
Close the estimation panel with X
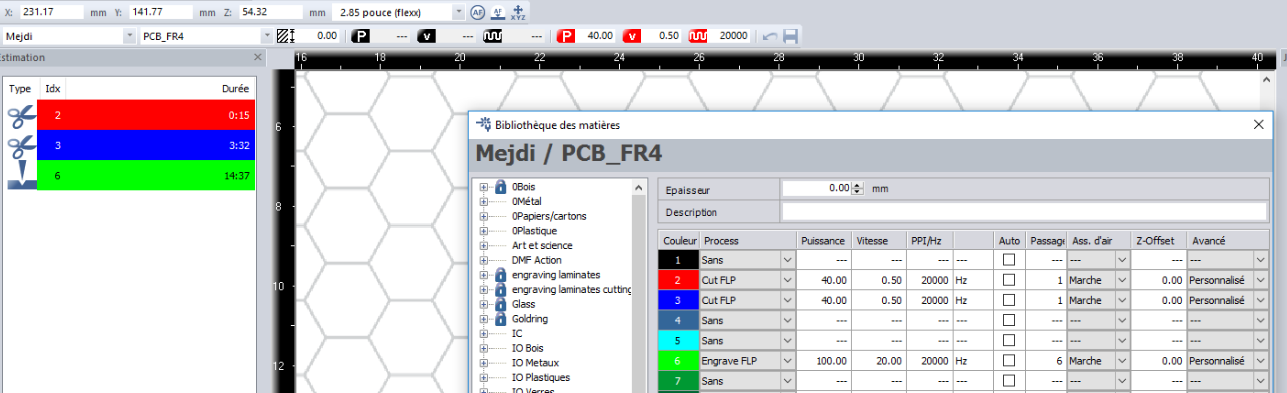point(257,58)
